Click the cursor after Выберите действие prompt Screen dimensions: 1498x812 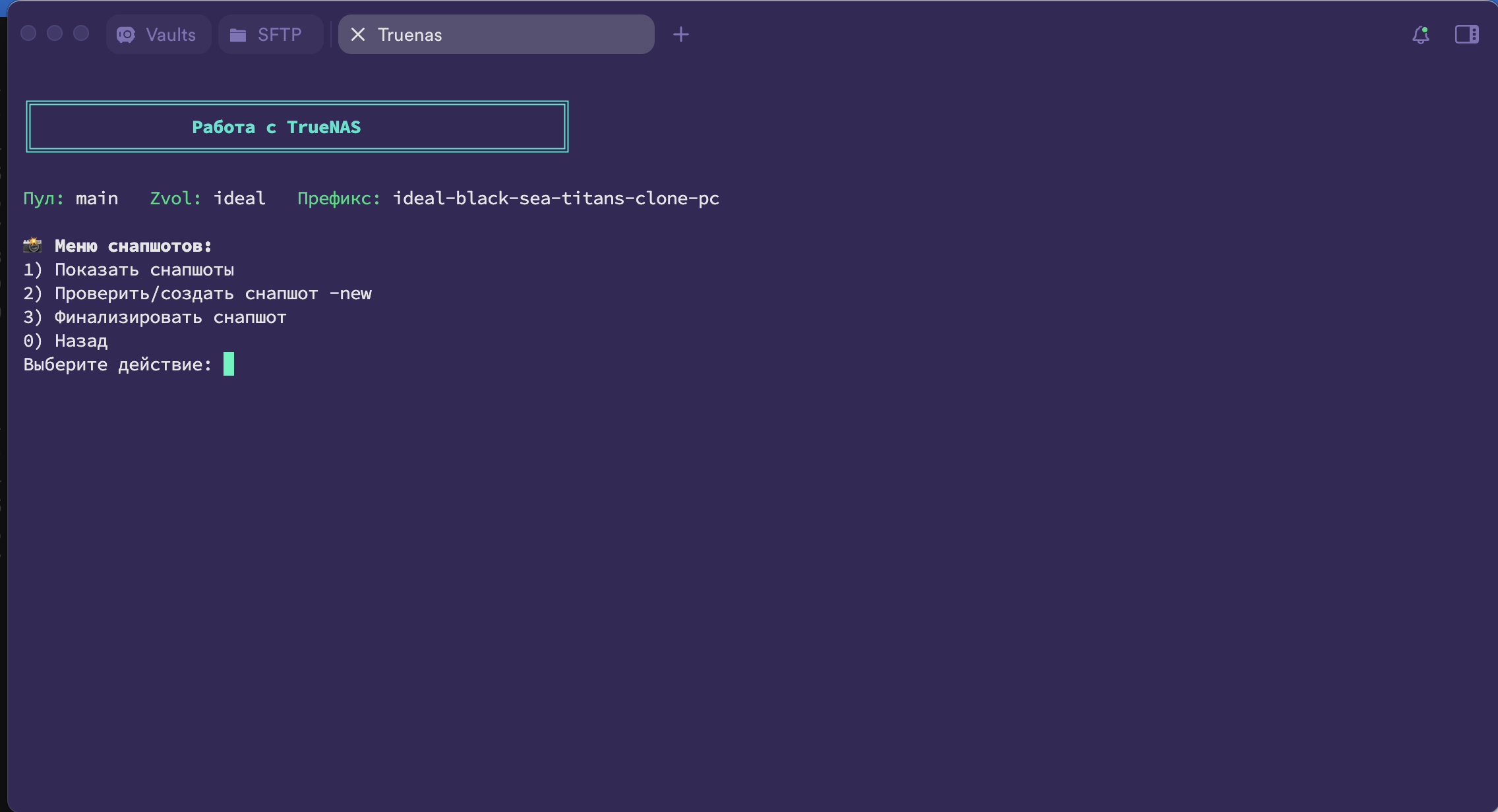[229, 364]
